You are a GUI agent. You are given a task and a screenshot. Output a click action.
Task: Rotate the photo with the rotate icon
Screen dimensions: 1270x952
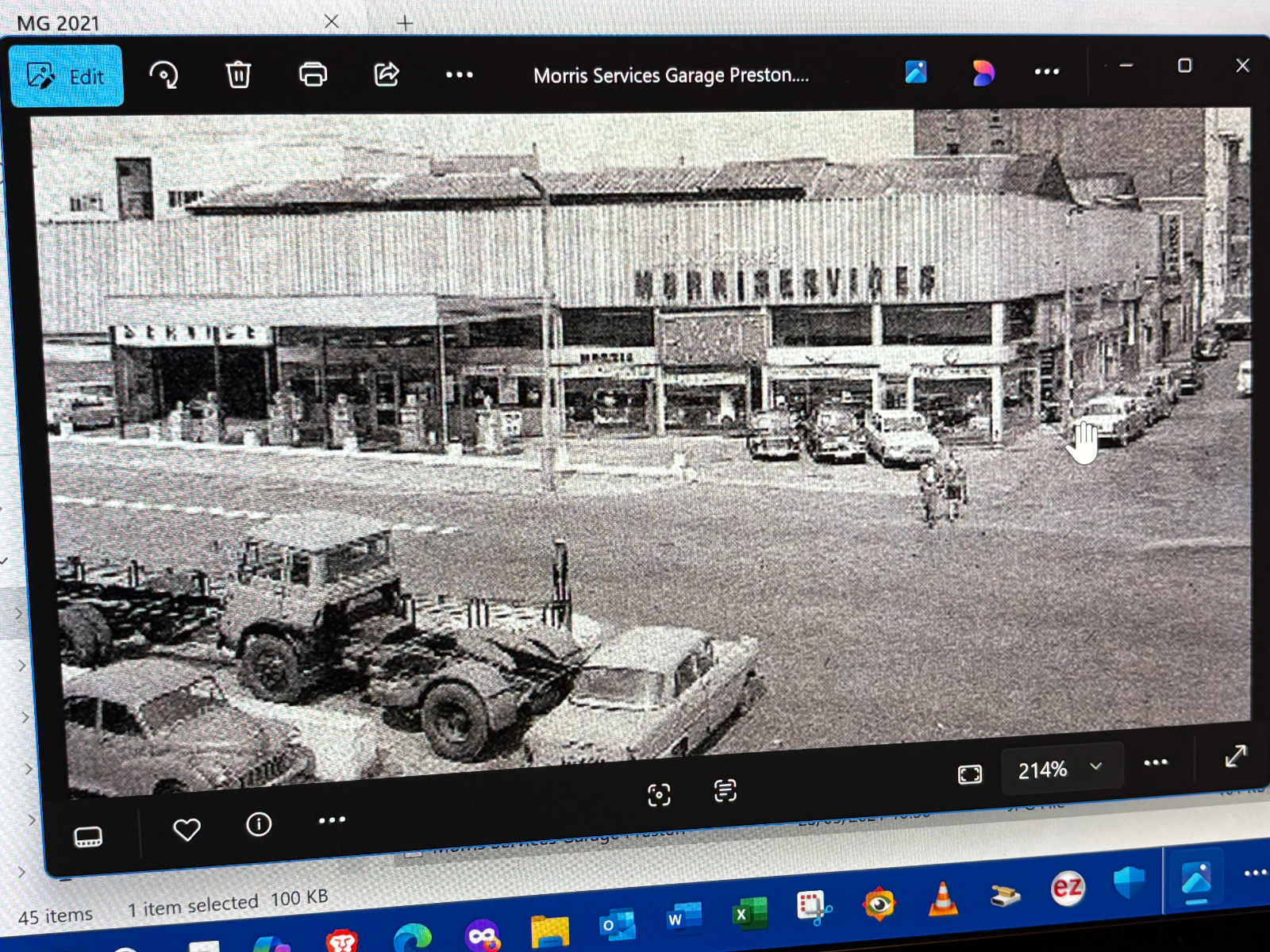[x=164, y=75]
